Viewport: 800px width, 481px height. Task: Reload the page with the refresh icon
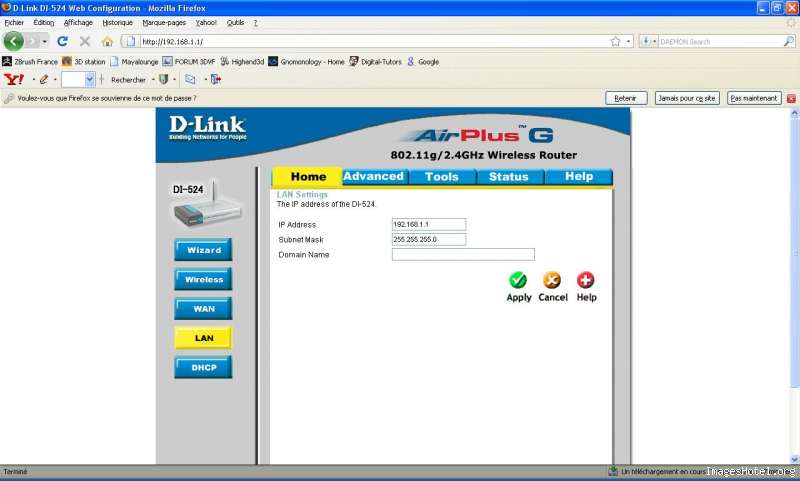click(62, 41)
